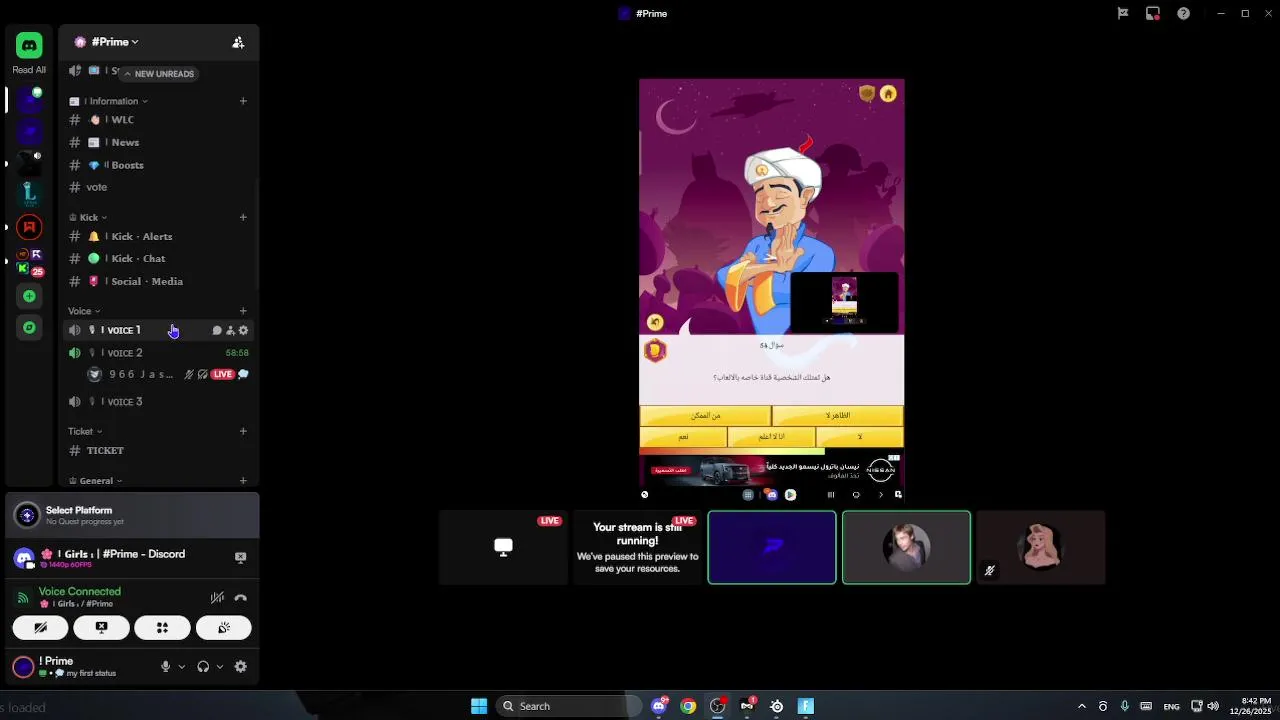
Task: Toggle headphones deafen in user panel
Action: tap(203, 667)
